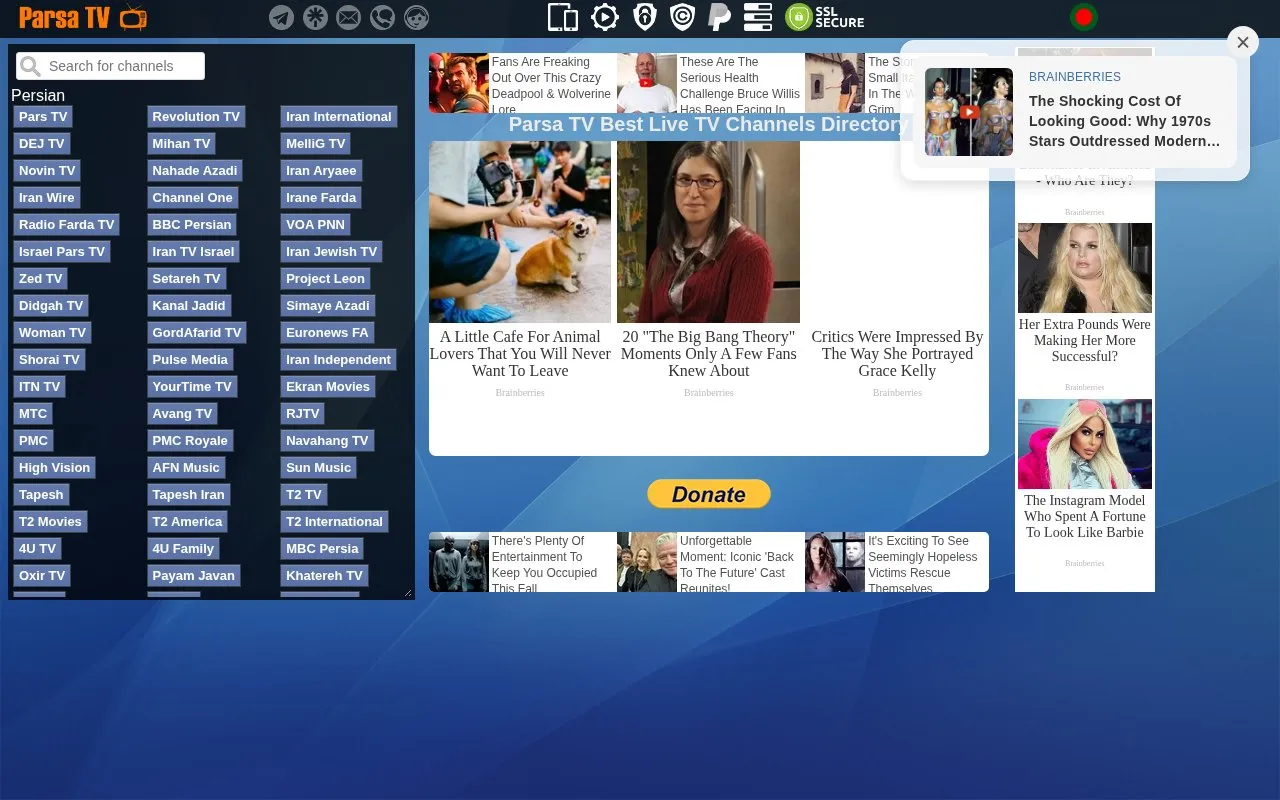Click the asterisk-shaped icon in the header
1280x800 pixels.
315,18
